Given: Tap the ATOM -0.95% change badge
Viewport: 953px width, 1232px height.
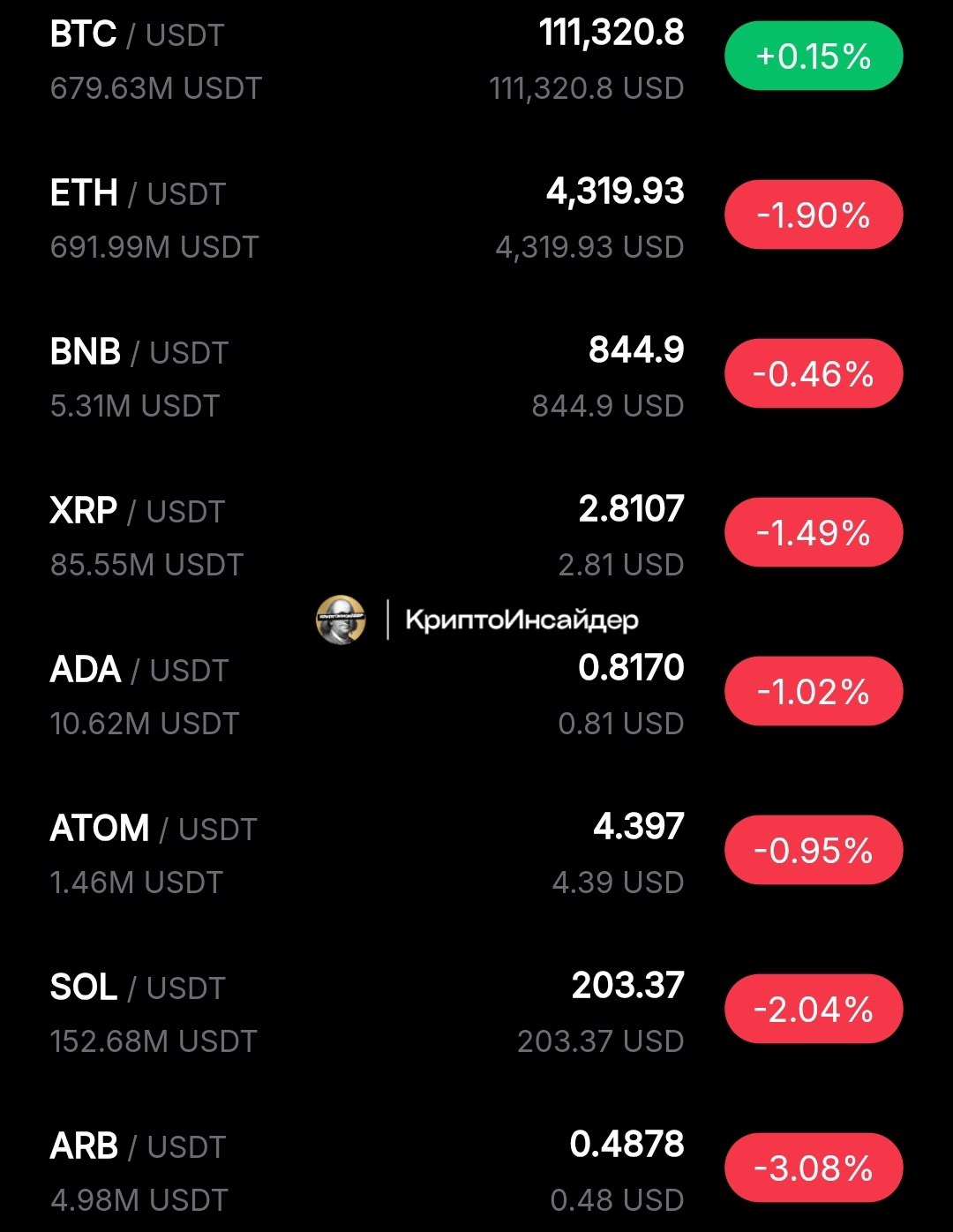Looking at the screenshot, I should tap(814, 851).
